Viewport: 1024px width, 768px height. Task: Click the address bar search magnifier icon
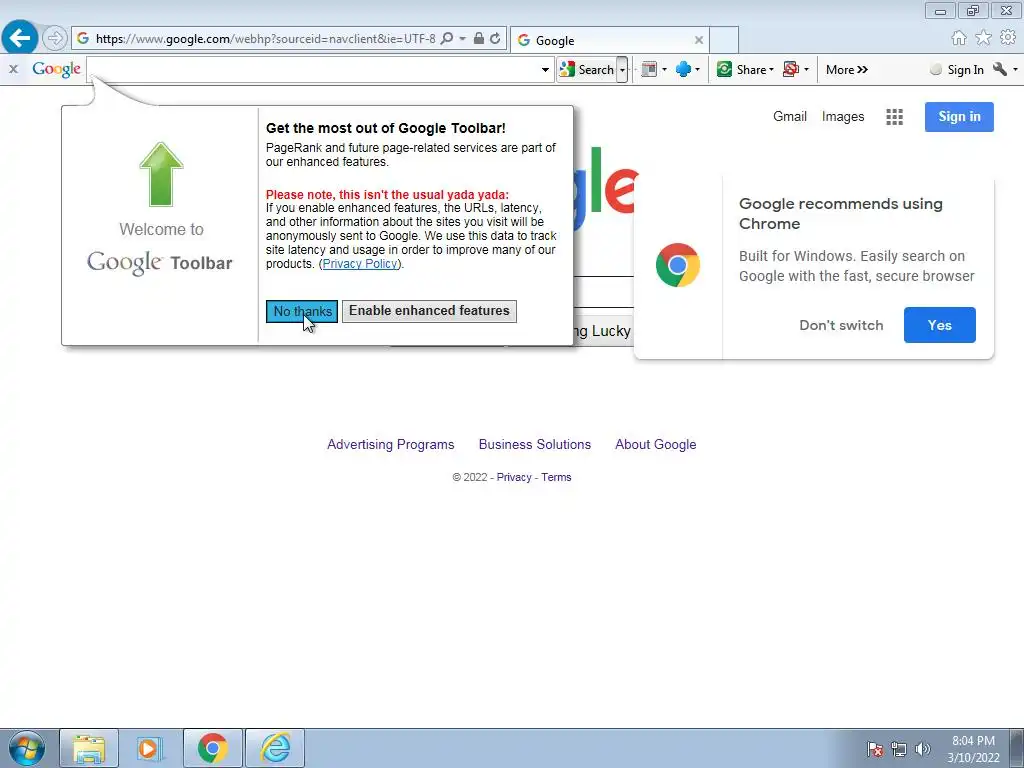click(x=447, y=39)
